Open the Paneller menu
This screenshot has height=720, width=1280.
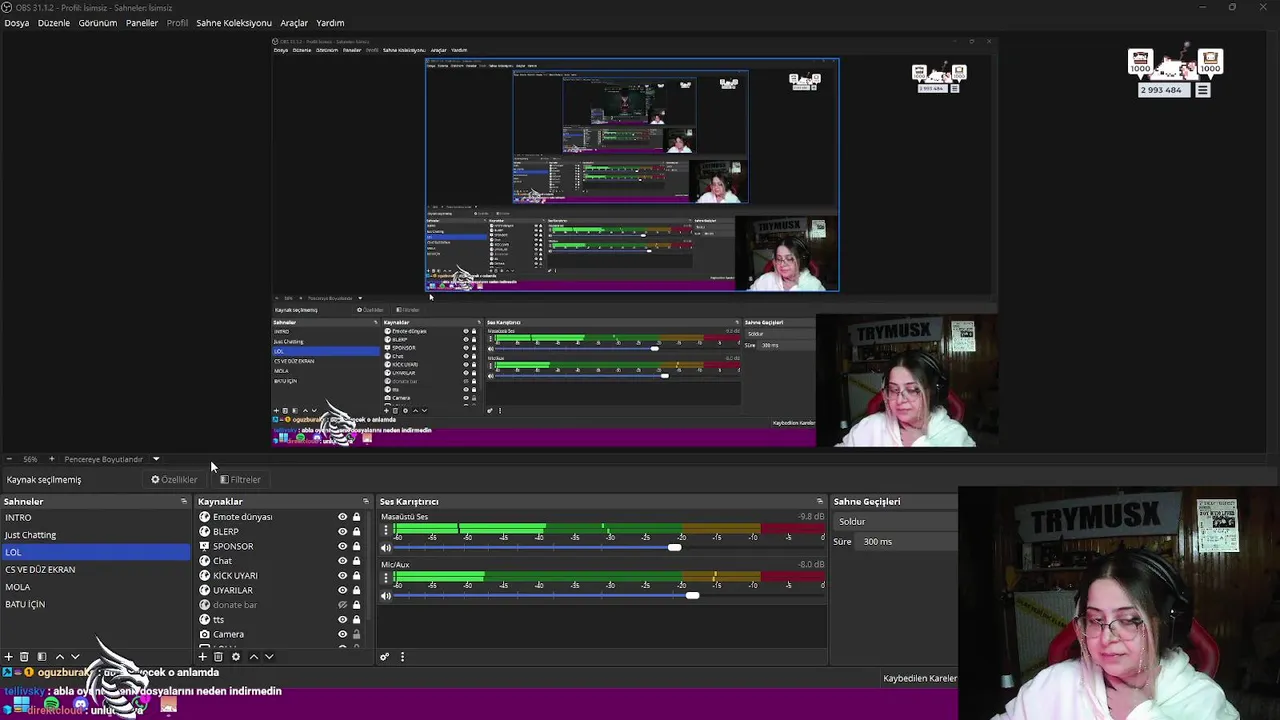coord(142,23)
